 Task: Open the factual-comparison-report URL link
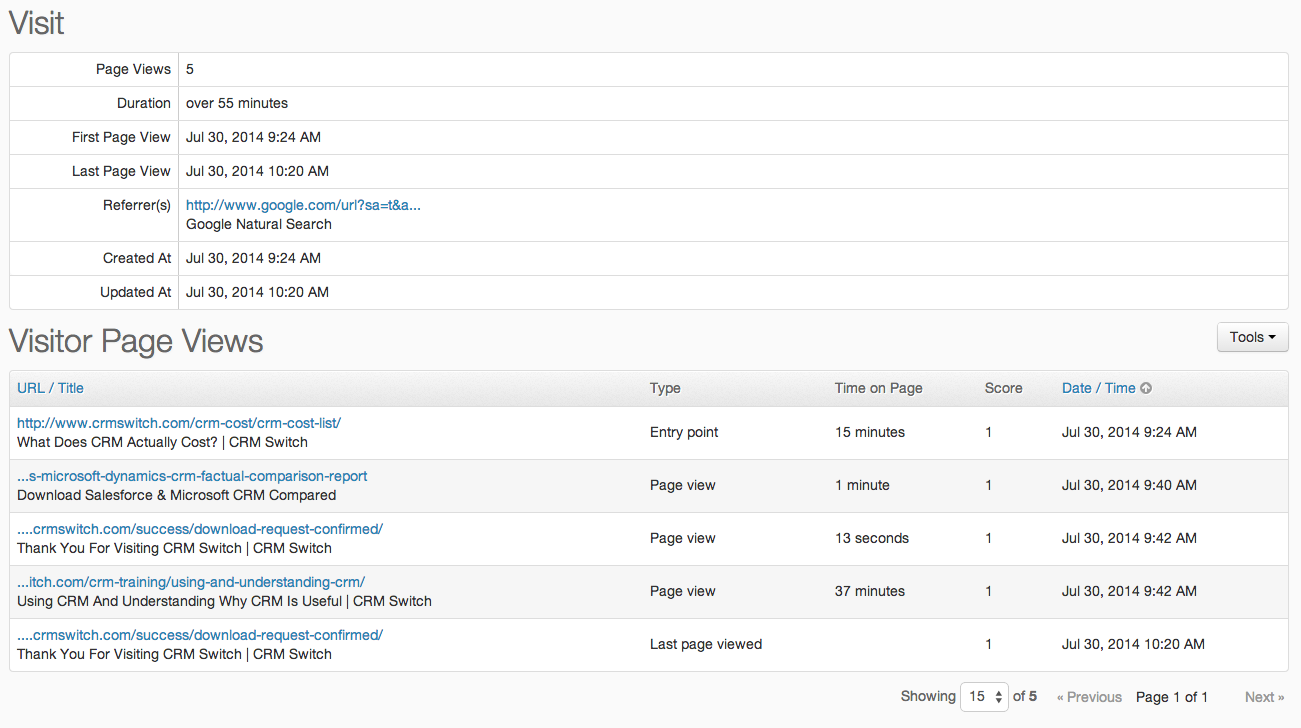(192, 476)
